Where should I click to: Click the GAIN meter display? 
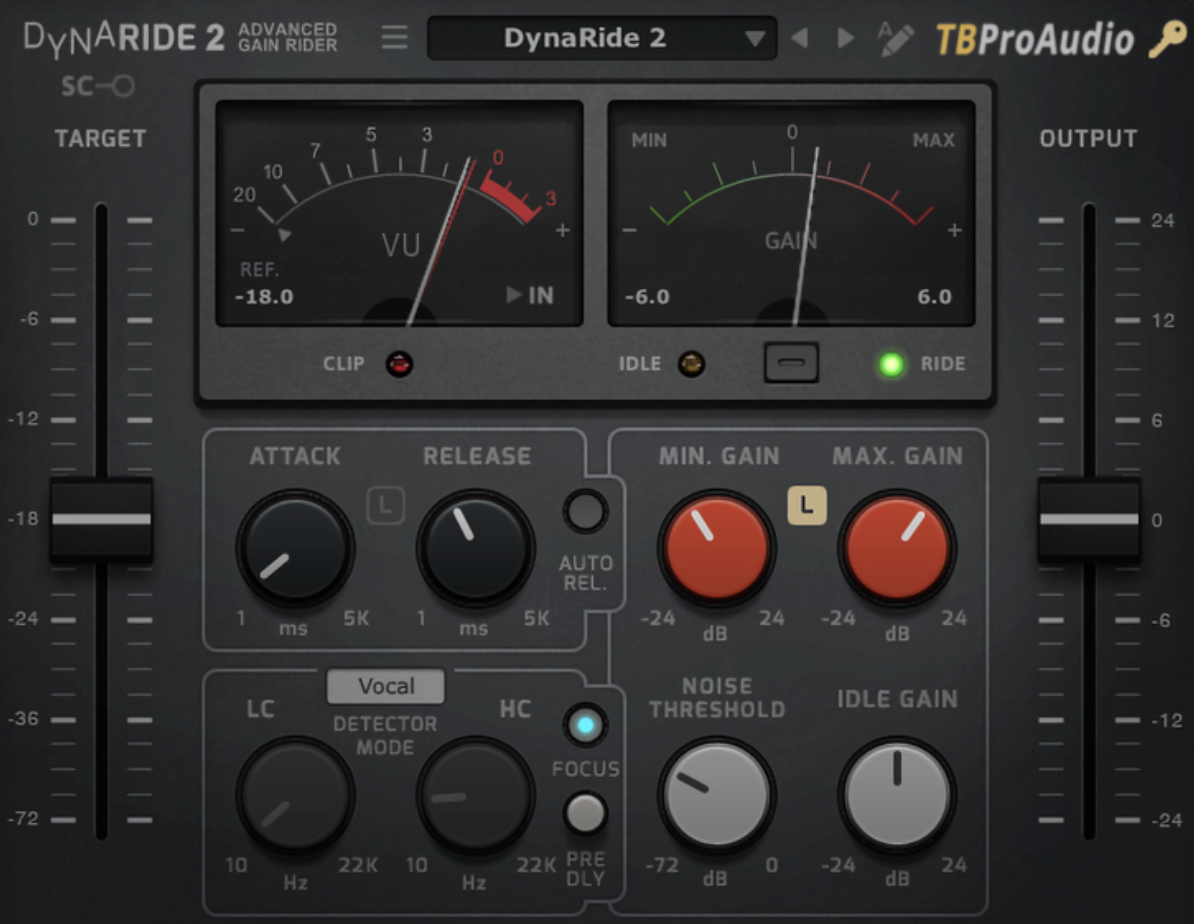[791, 213]
